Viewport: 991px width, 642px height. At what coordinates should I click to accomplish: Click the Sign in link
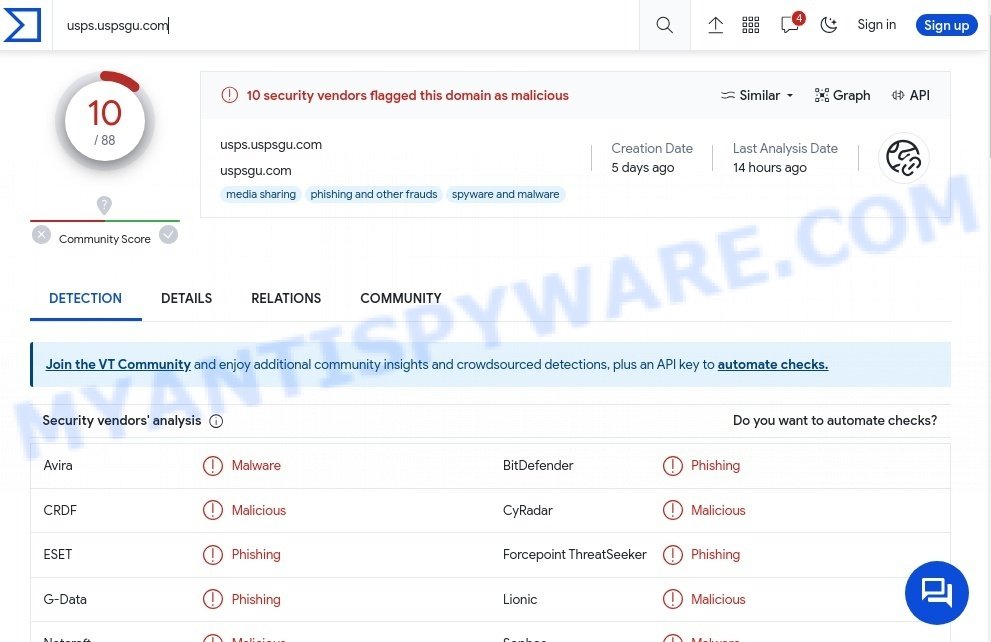(x=876, y=25)
